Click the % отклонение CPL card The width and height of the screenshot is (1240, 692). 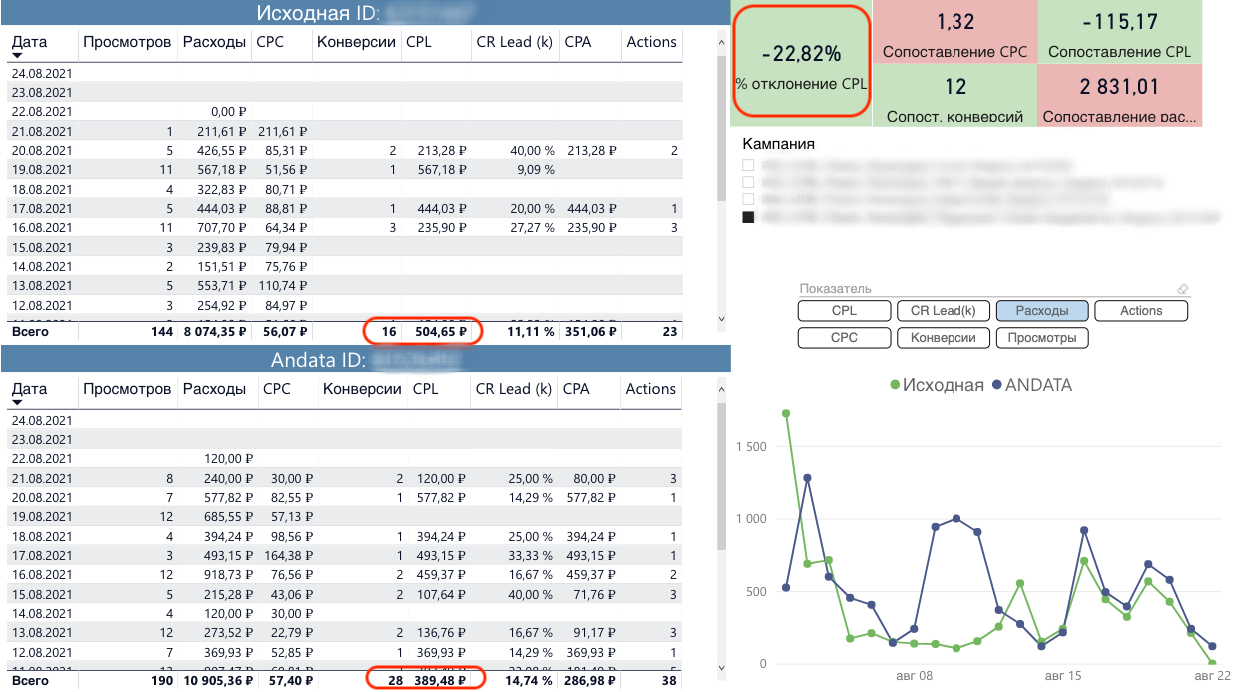pos(801,63)
